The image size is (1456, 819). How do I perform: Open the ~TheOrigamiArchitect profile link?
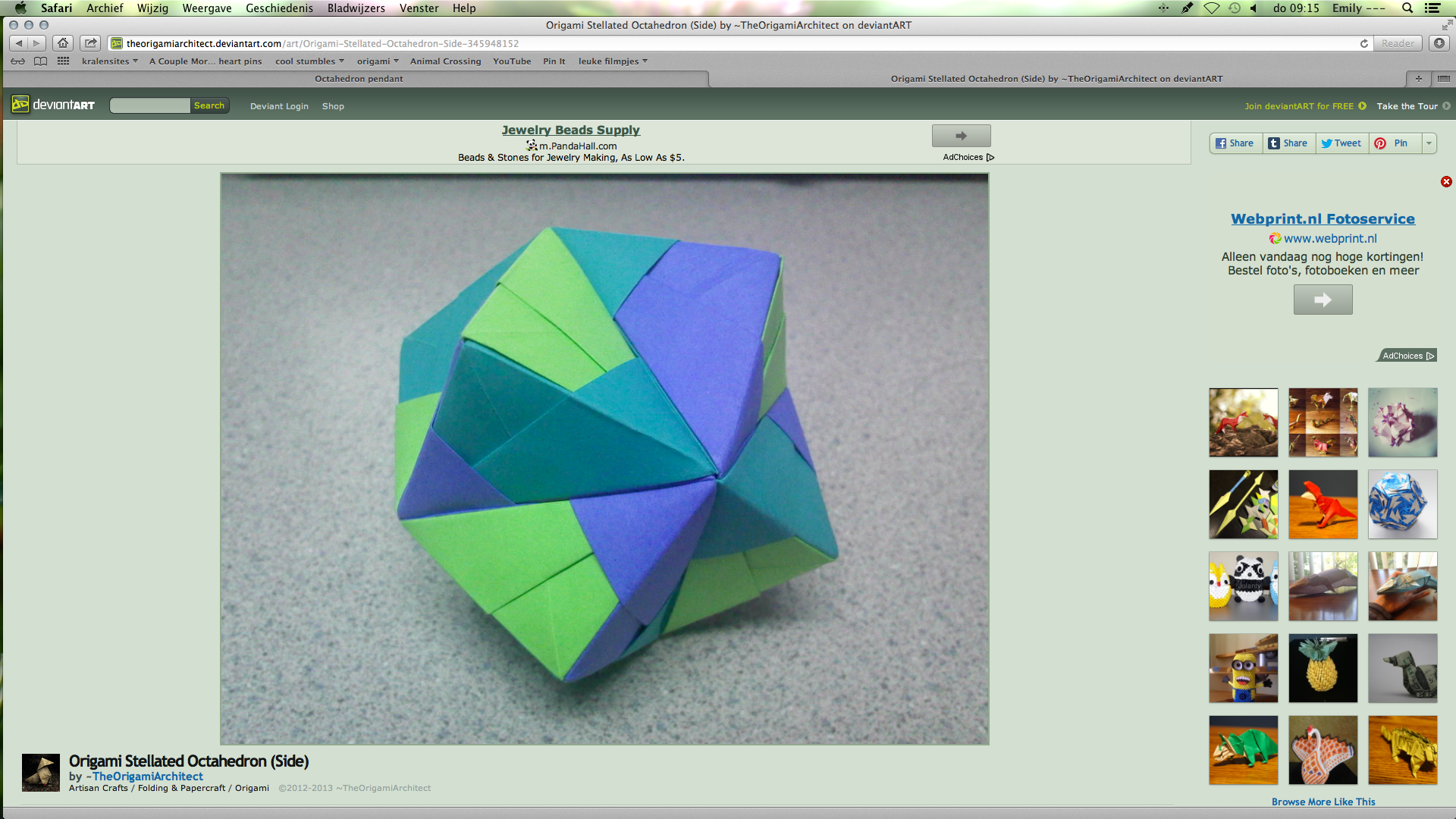coord(144,776)
